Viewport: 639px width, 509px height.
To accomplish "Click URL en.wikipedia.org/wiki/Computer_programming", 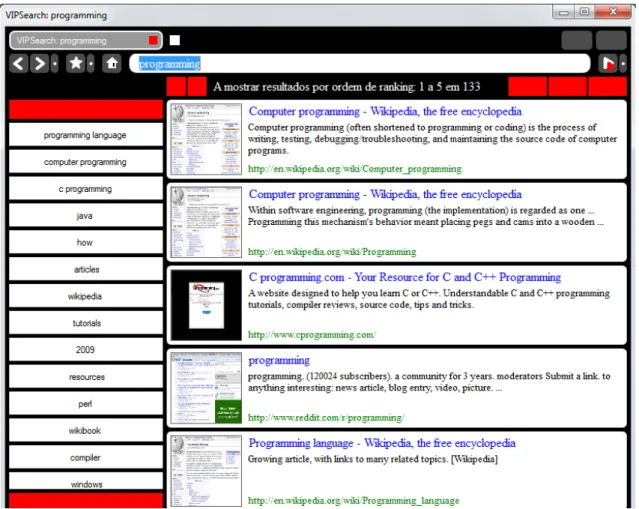I will pos(355,169).
